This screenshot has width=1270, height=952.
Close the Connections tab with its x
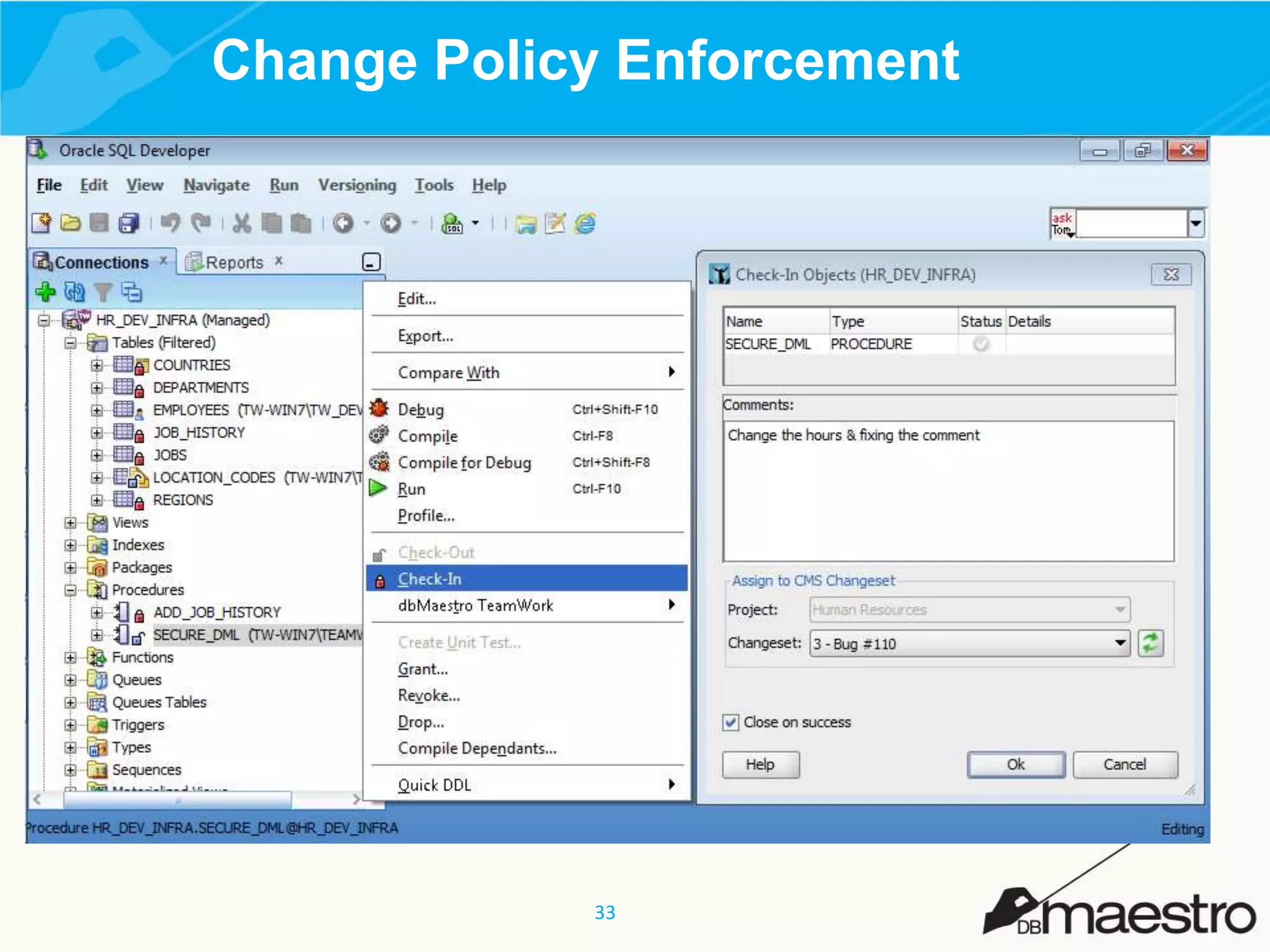(163, 260)
